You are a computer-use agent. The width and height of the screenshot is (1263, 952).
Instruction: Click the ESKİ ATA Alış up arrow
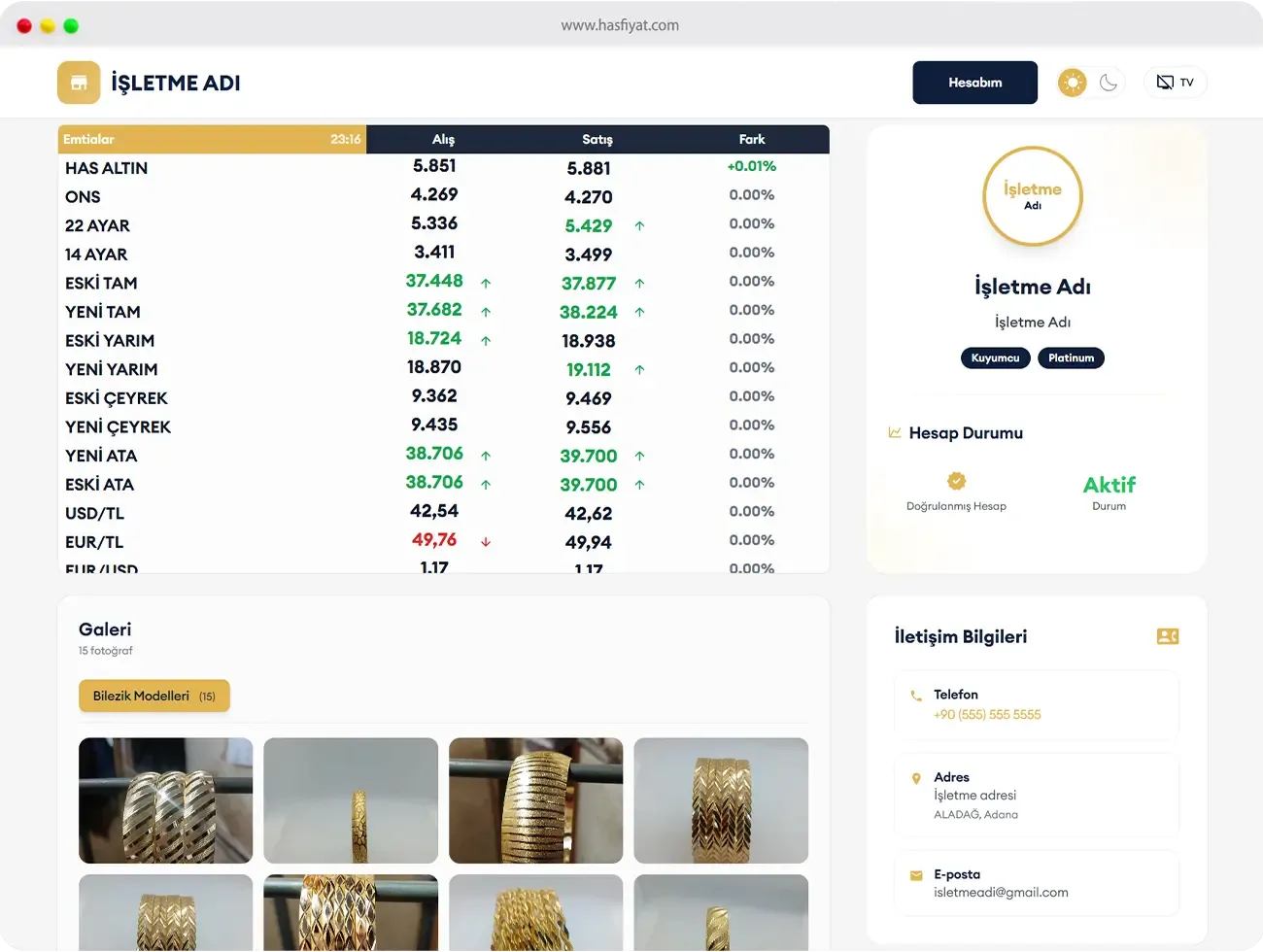(486, 485)
